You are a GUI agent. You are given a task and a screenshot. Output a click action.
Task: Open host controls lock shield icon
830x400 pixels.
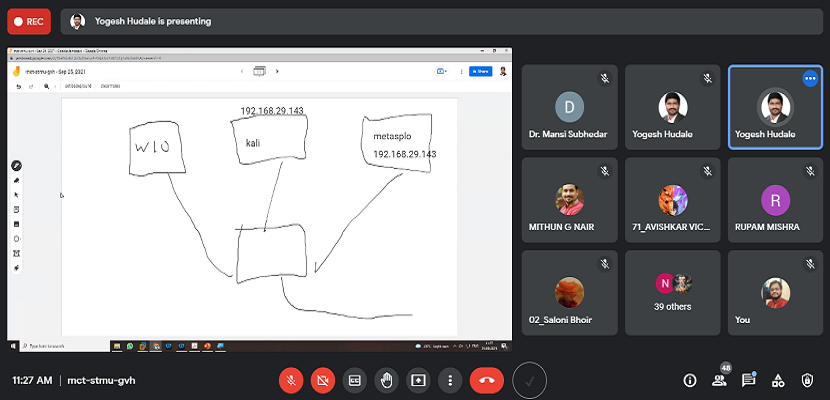point(807,380)
